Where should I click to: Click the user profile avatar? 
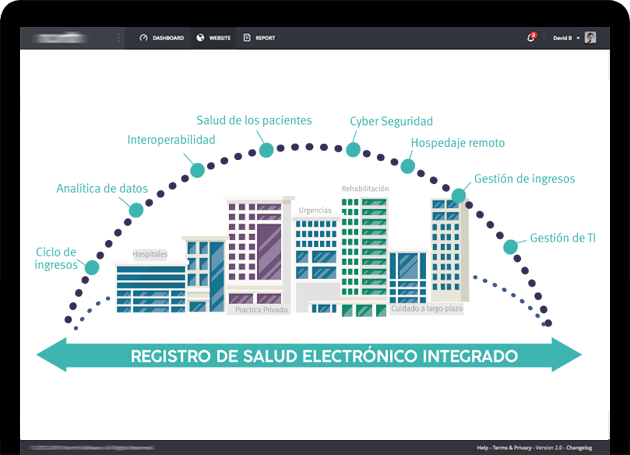(590, 38)
